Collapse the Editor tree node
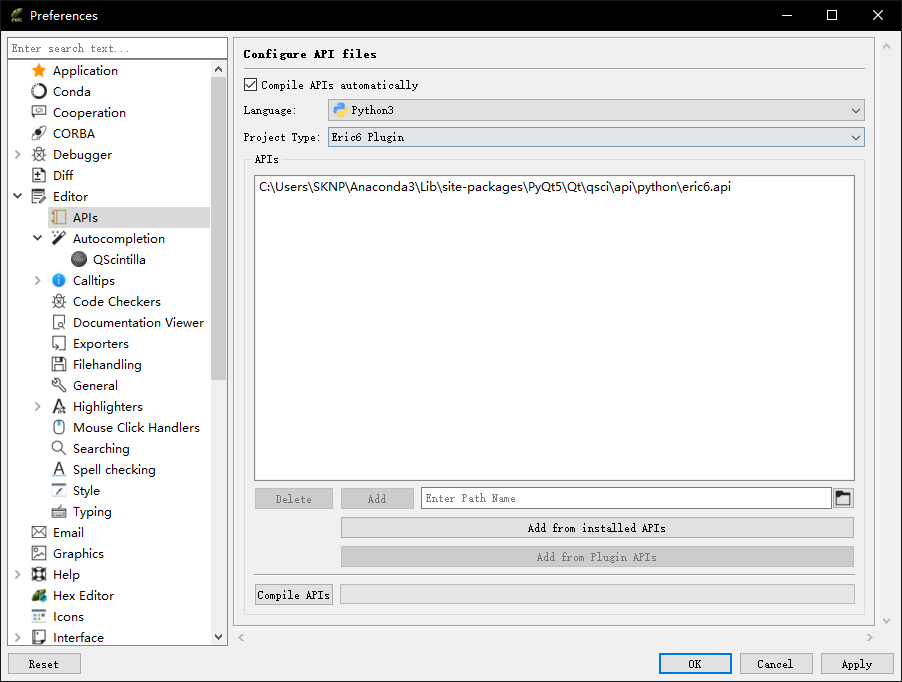This screenshot has height=682, width=902. click(x=17, y=197)
